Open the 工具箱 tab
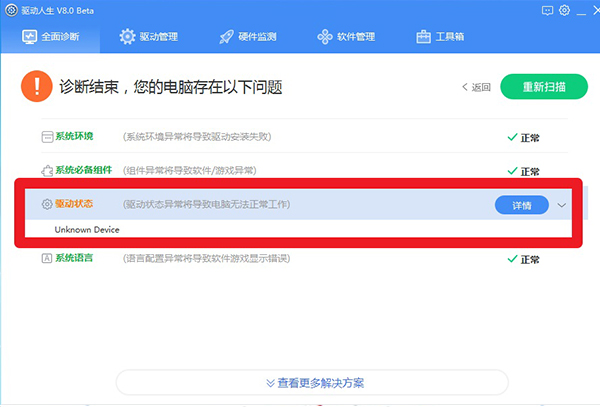Image resolution: width=600 pixels, height=407 pixels. pos(440,37)
